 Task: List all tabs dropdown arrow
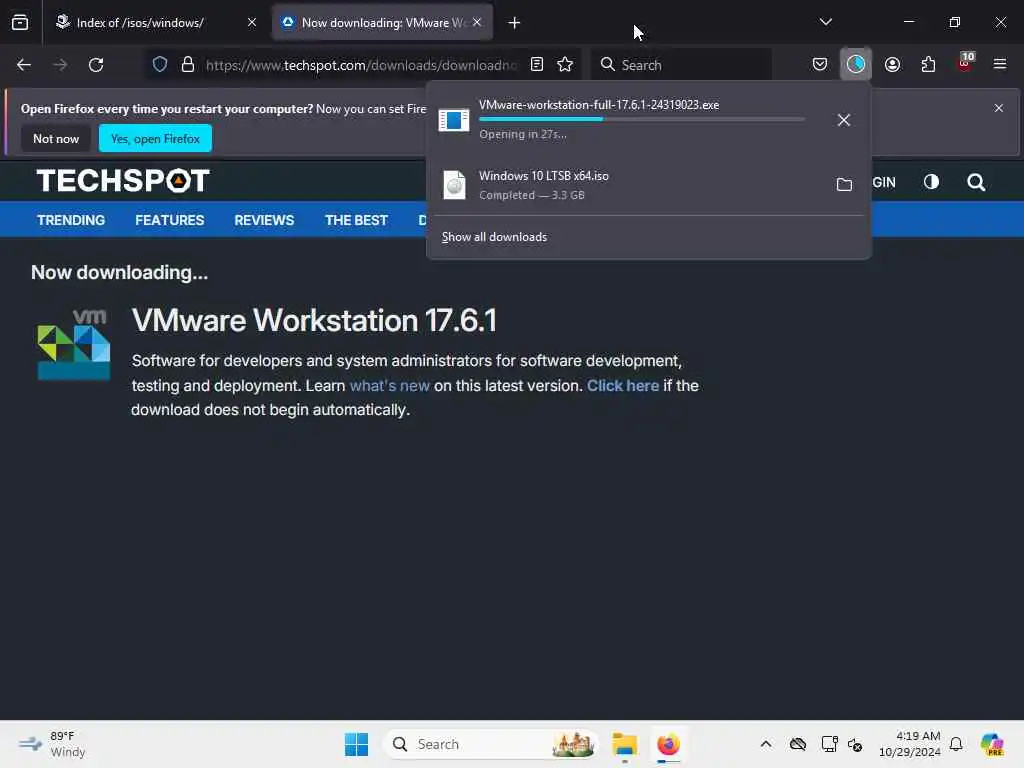(825, 22)
